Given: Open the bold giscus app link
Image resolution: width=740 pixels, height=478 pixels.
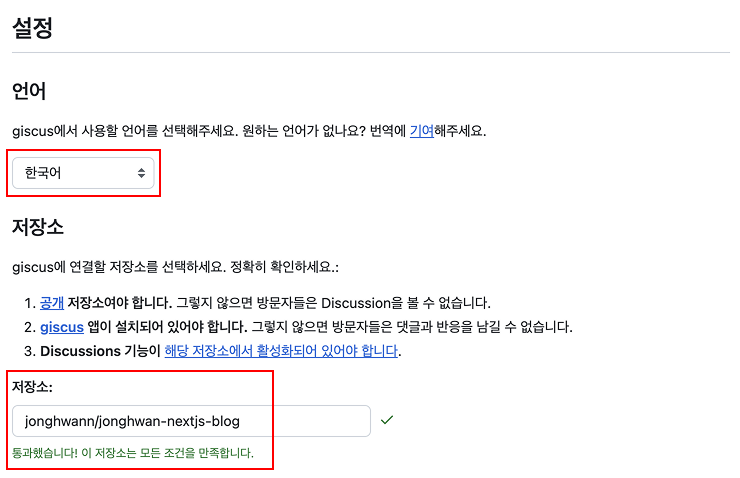Looking at the screenshot, I should [x=62, y=326].
